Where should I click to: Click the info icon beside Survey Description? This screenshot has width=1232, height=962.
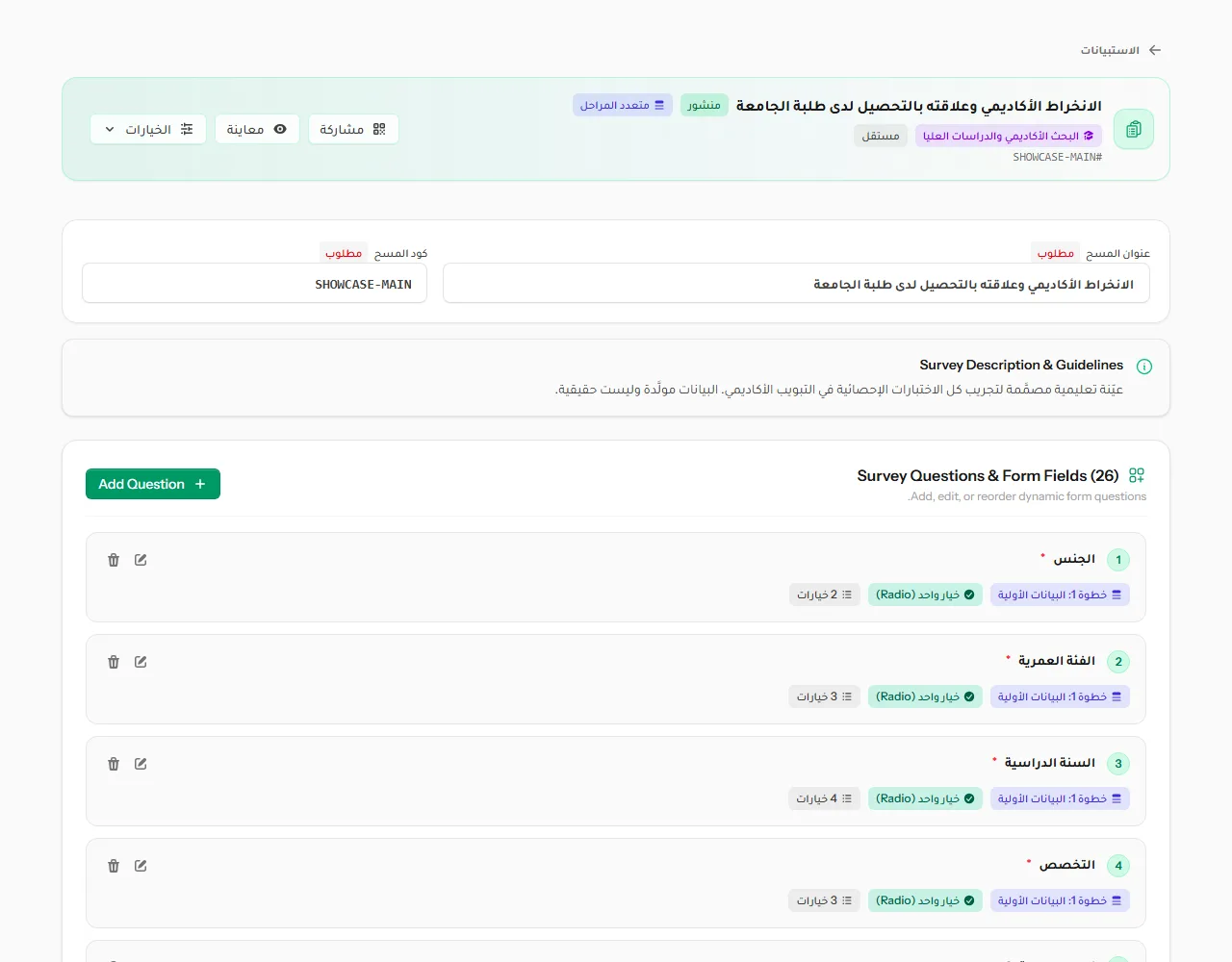(x=1144, y=367)
